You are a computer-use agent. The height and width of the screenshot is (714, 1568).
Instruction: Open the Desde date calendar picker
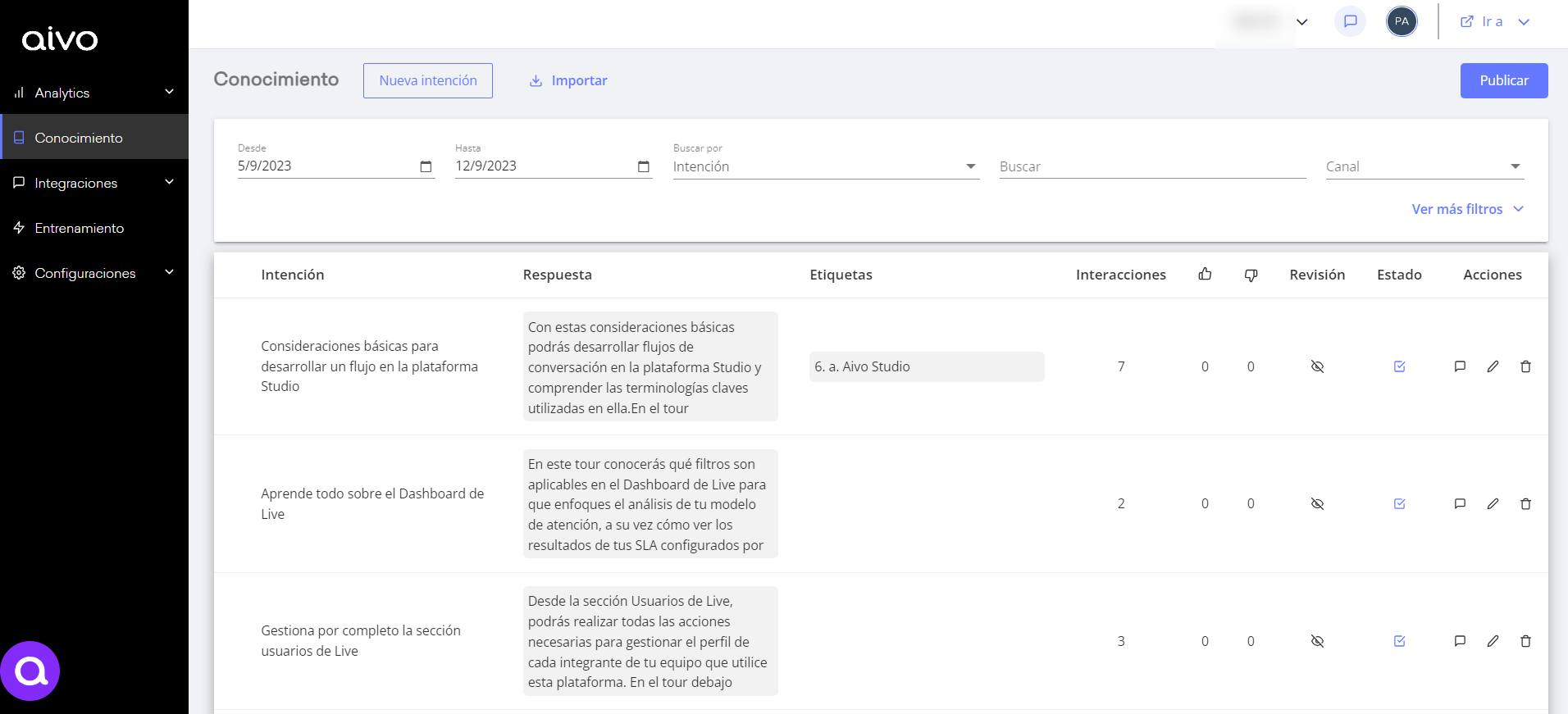(426, 166)
